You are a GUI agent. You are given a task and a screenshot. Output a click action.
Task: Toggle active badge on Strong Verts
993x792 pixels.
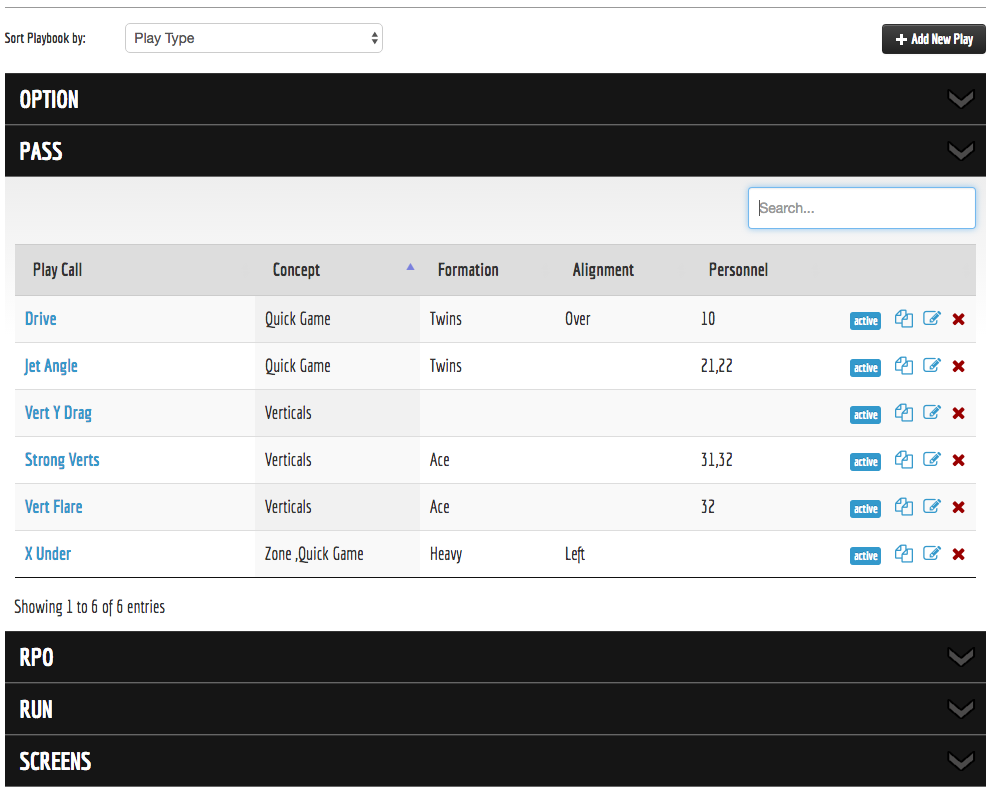pos(865,462)
